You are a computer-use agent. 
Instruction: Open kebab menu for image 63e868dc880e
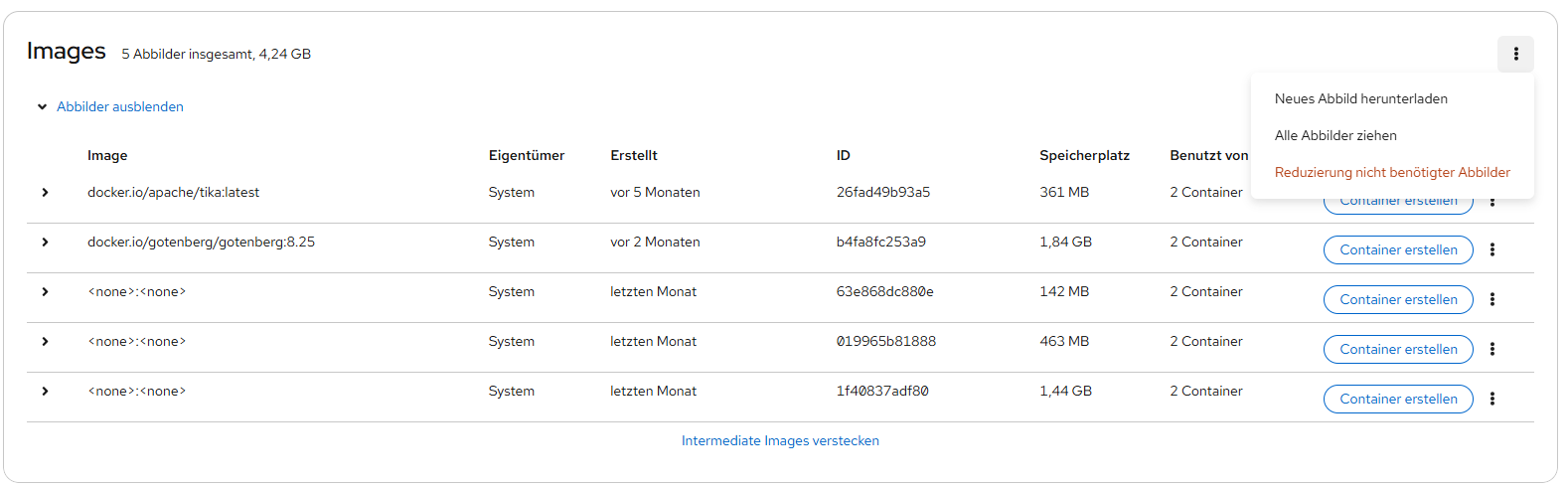tap(1491, 299)
